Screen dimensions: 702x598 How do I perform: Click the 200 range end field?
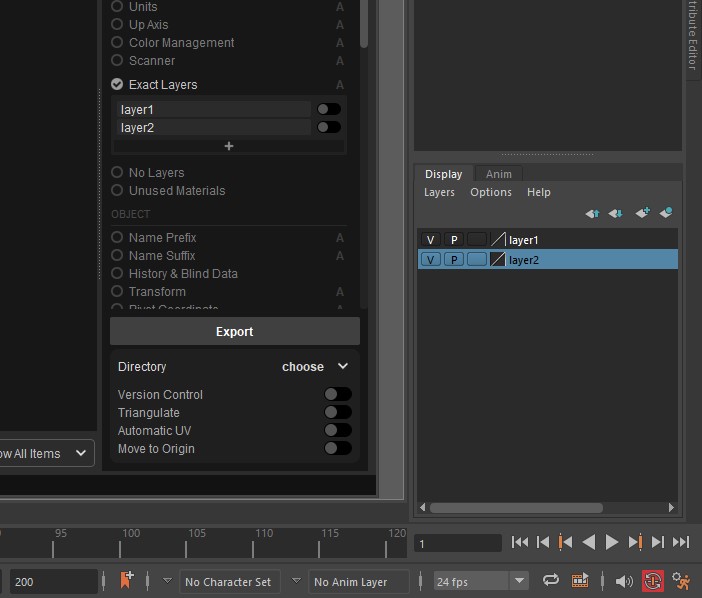[x=53, y=581]
